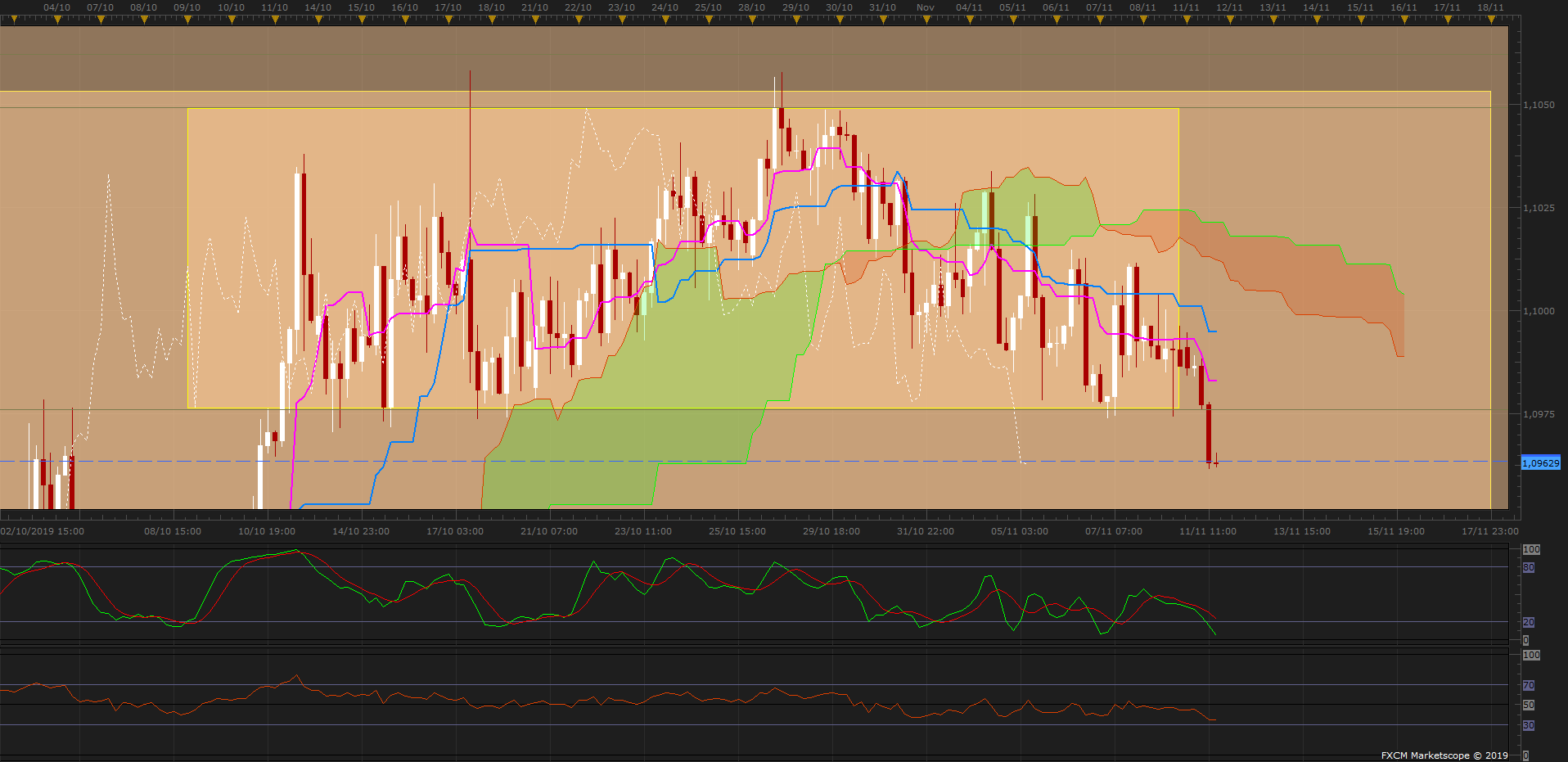Click the 13/11 15:00 time axis label

(1302, 531)
